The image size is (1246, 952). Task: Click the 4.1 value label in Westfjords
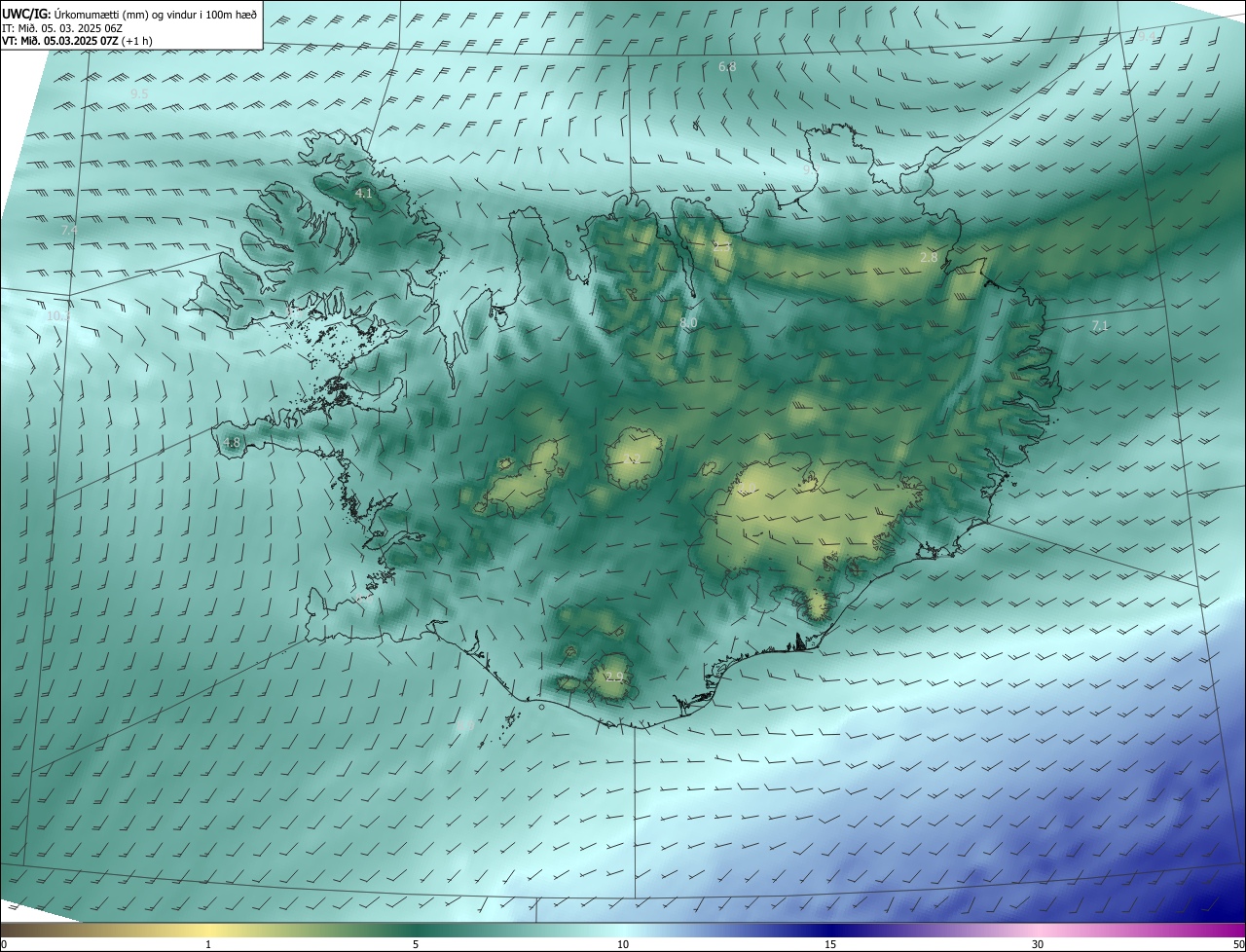[363, 194]
